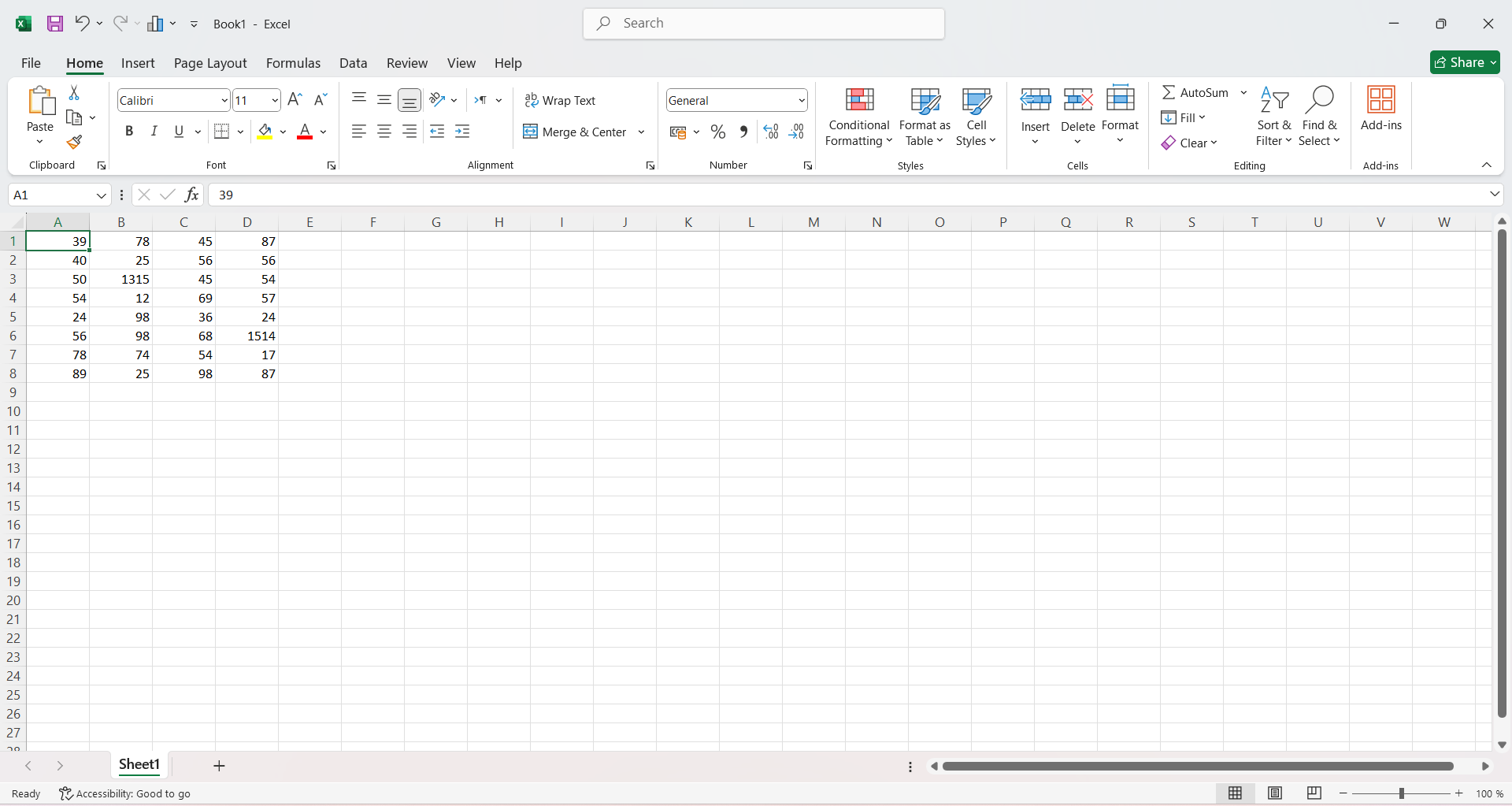Apply Comma Style number format

tap(743, 132)
